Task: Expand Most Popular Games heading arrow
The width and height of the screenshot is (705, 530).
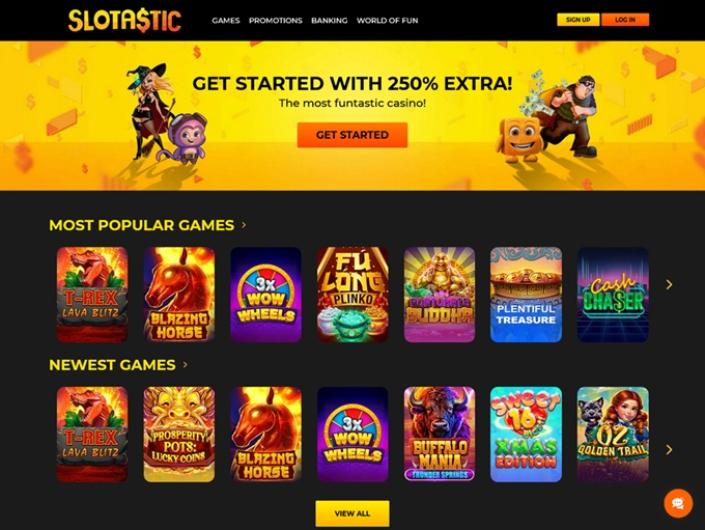Action: coord(244,225)
